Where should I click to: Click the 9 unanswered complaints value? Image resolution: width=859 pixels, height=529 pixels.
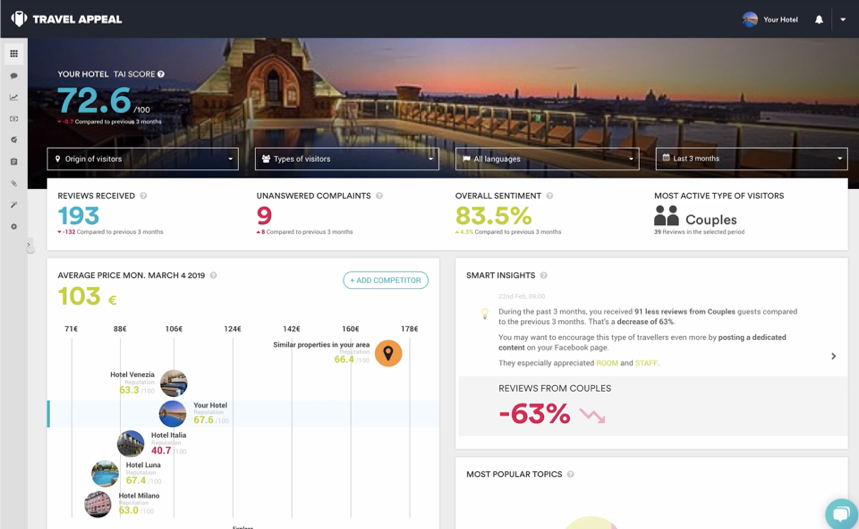coord(264,216)
